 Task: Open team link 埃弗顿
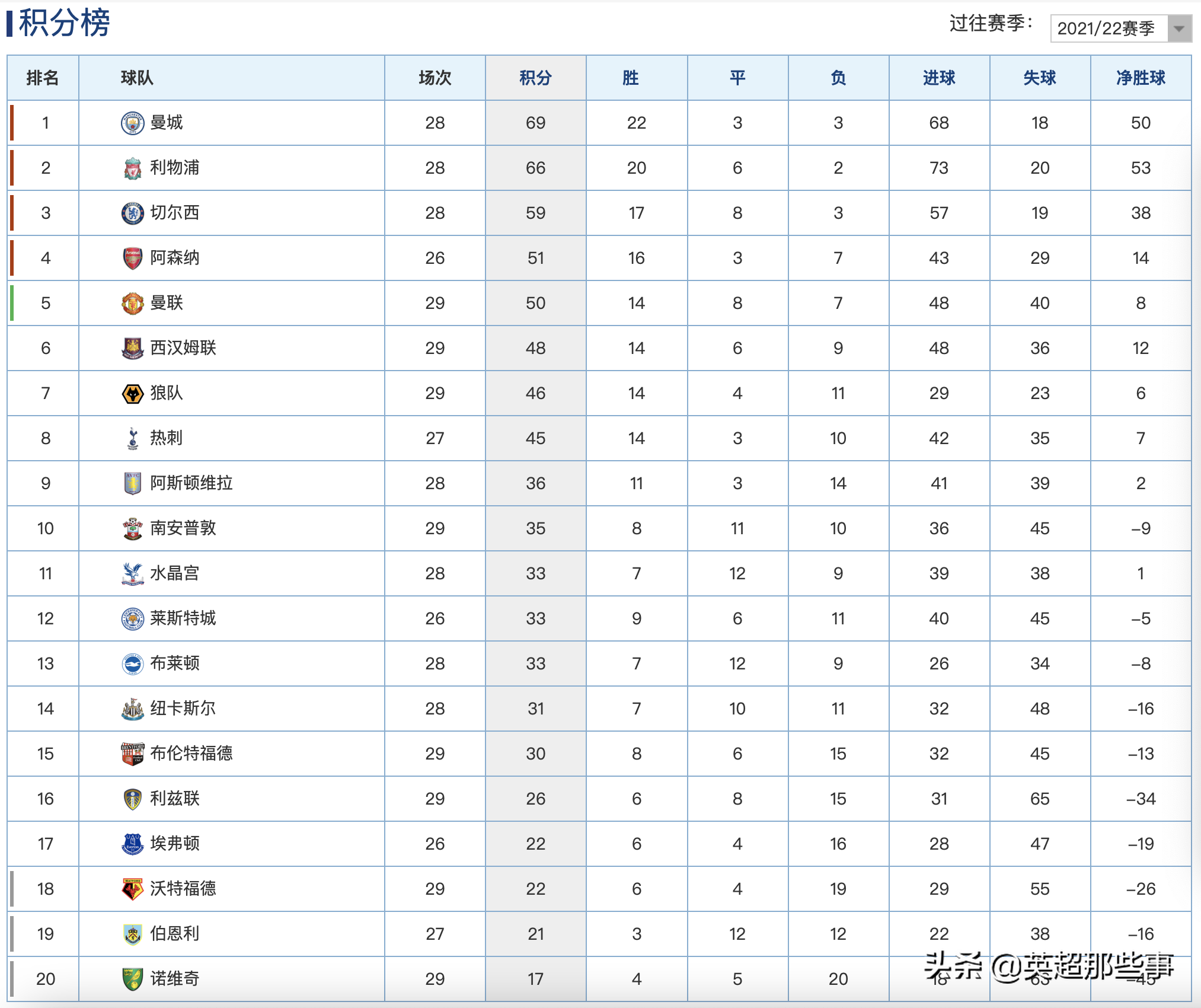click(175, 844)
